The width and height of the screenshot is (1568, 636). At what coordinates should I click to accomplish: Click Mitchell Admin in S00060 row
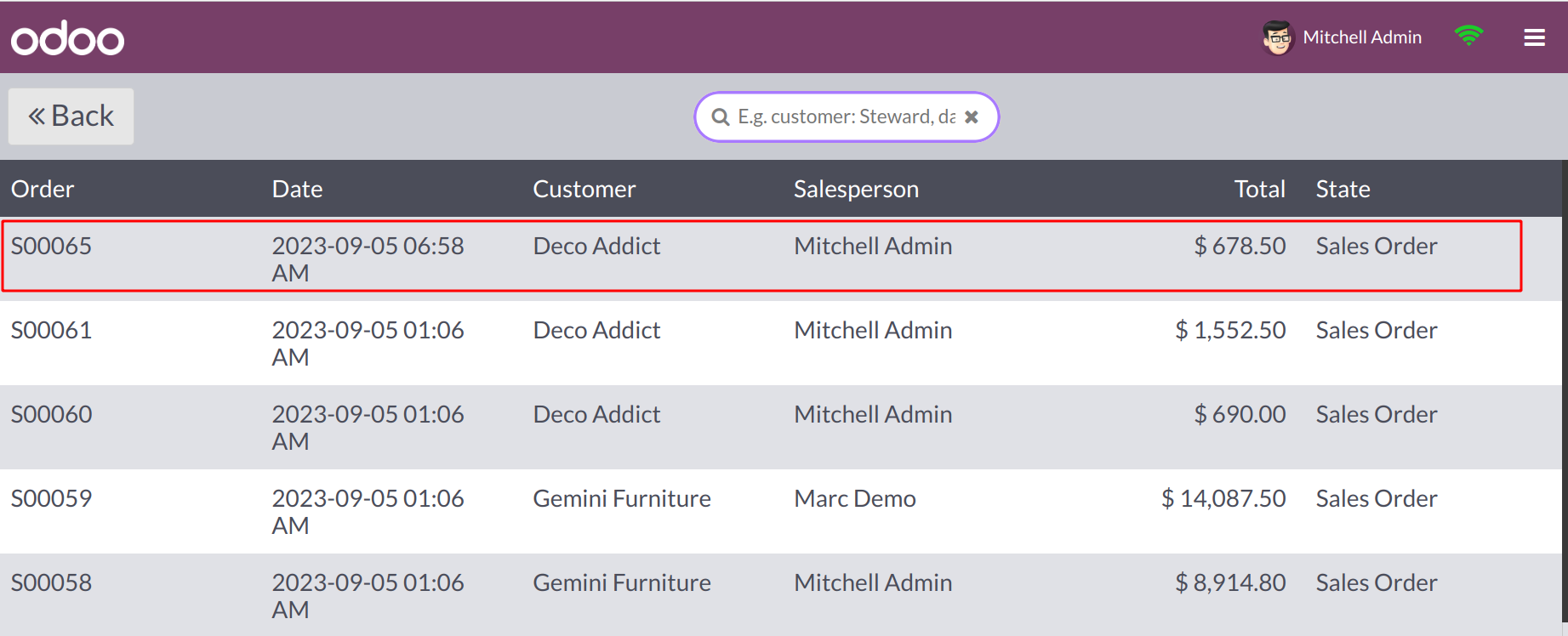coord(873,414)
